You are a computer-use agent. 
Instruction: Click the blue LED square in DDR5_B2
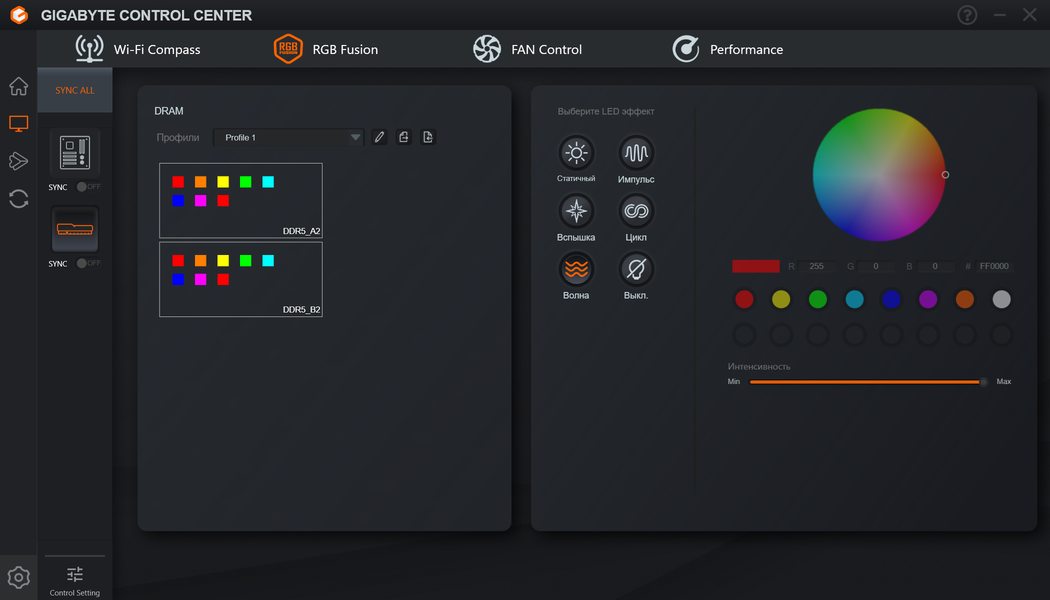178,279
